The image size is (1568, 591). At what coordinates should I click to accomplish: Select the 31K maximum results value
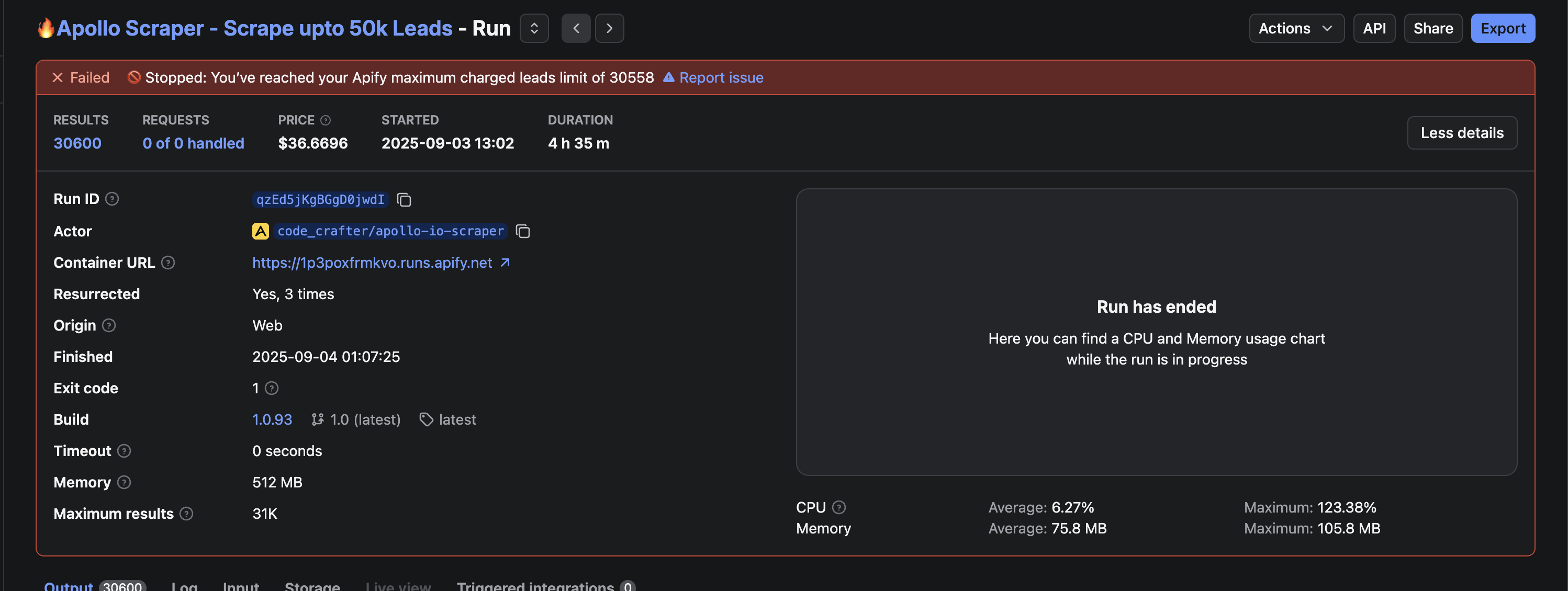click(x=265, y=514)
